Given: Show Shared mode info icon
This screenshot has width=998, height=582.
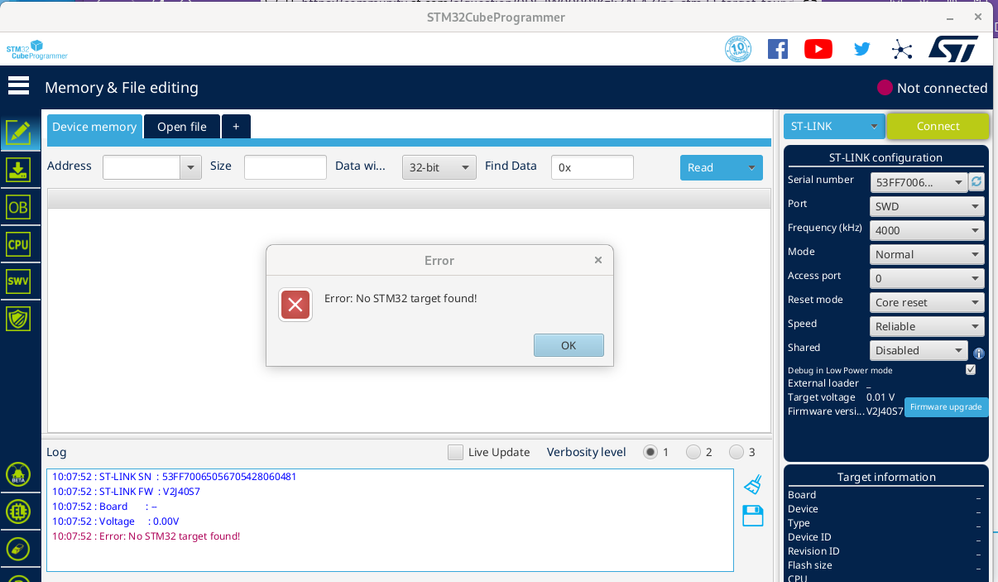Looking at the screenshot, I should [x=978, y=353].
